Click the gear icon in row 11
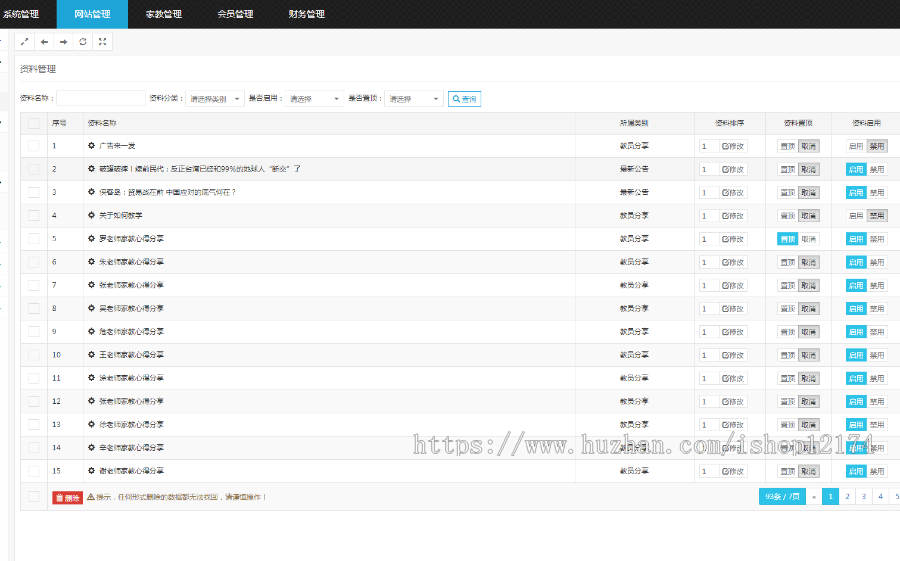The height and width of the screenshot is (561, 900). coord(91,378)
